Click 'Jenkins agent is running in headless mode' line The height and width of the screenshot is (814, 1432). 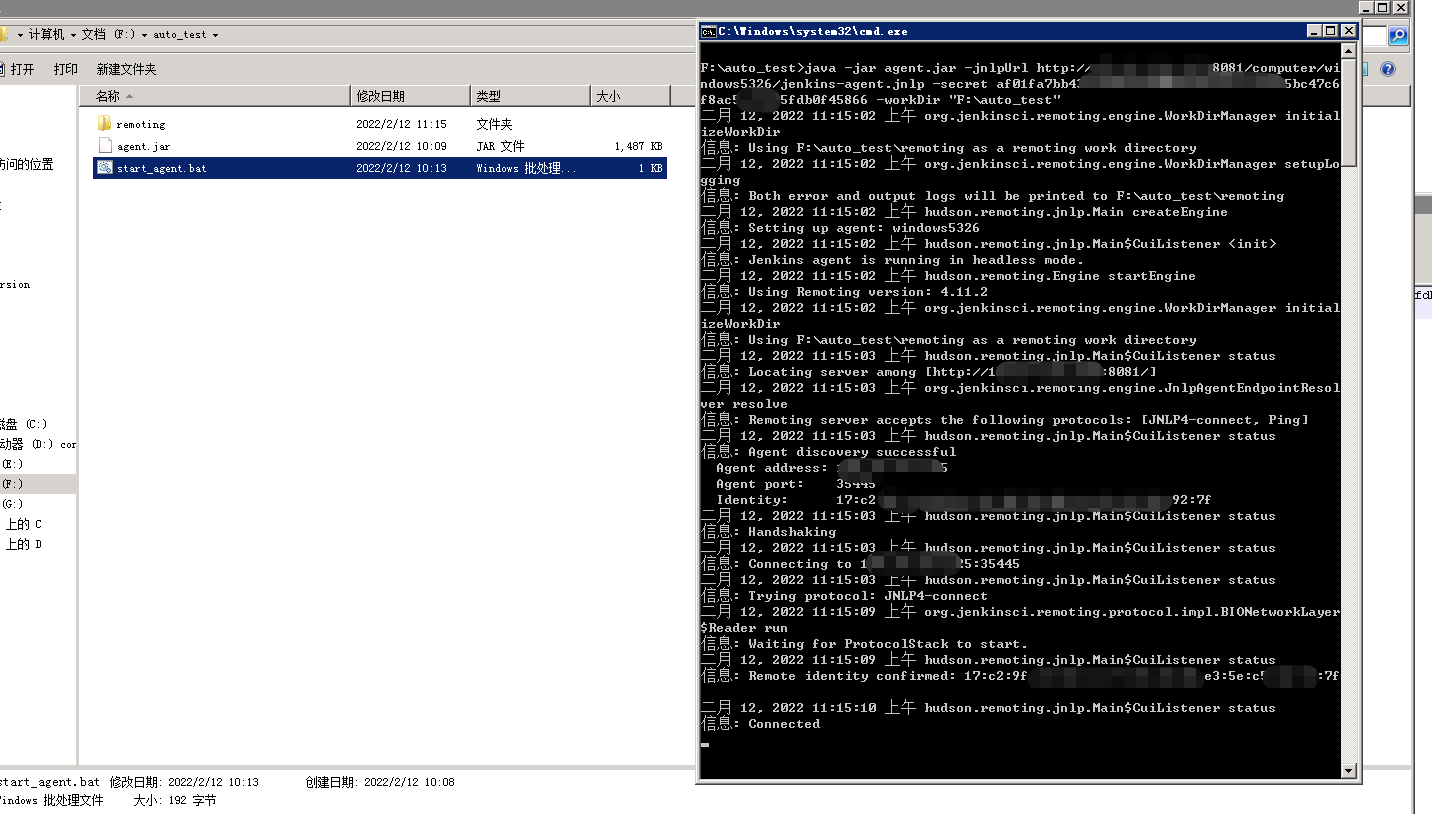pyautogui.click(x=893, y=260)
